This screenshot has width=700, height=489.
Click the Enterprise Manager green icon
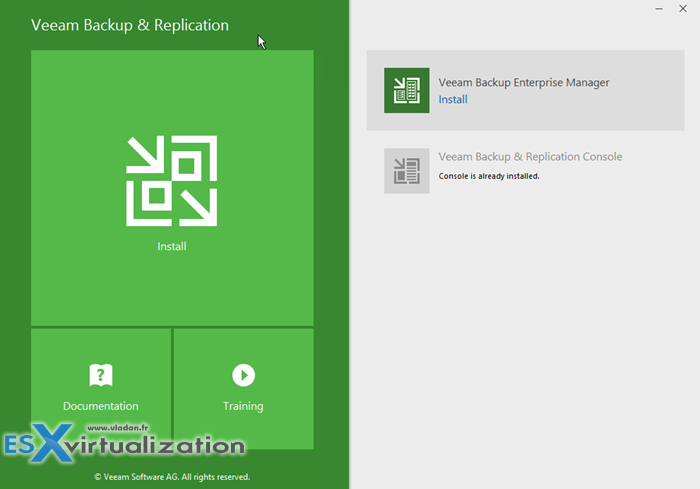tap(407, 90)
